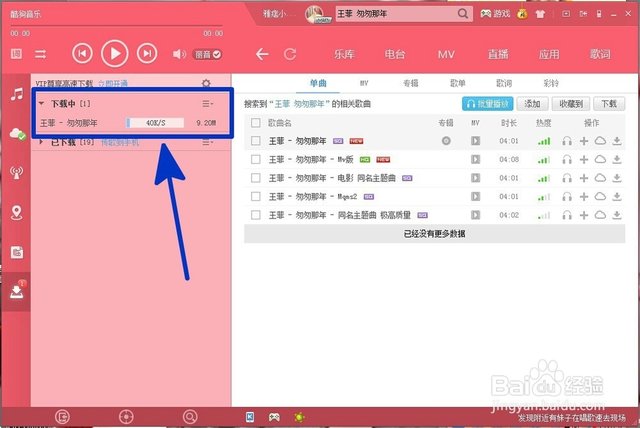This screenshot has width=640, height=428.
Task: Open the 歌词 lyrics top tab
Action: click(x=600, y=54)
